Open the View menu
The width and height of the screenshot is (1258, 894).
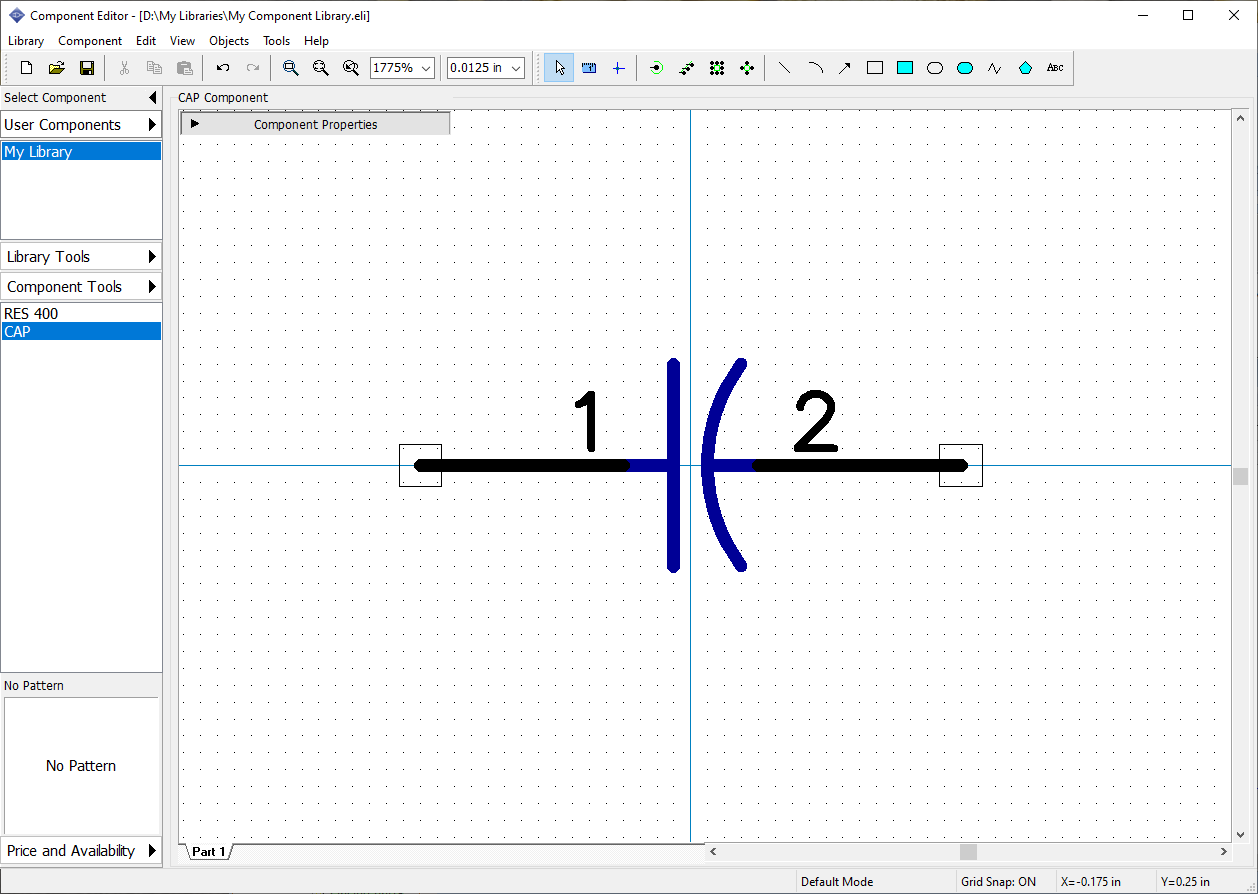[182, 41]
